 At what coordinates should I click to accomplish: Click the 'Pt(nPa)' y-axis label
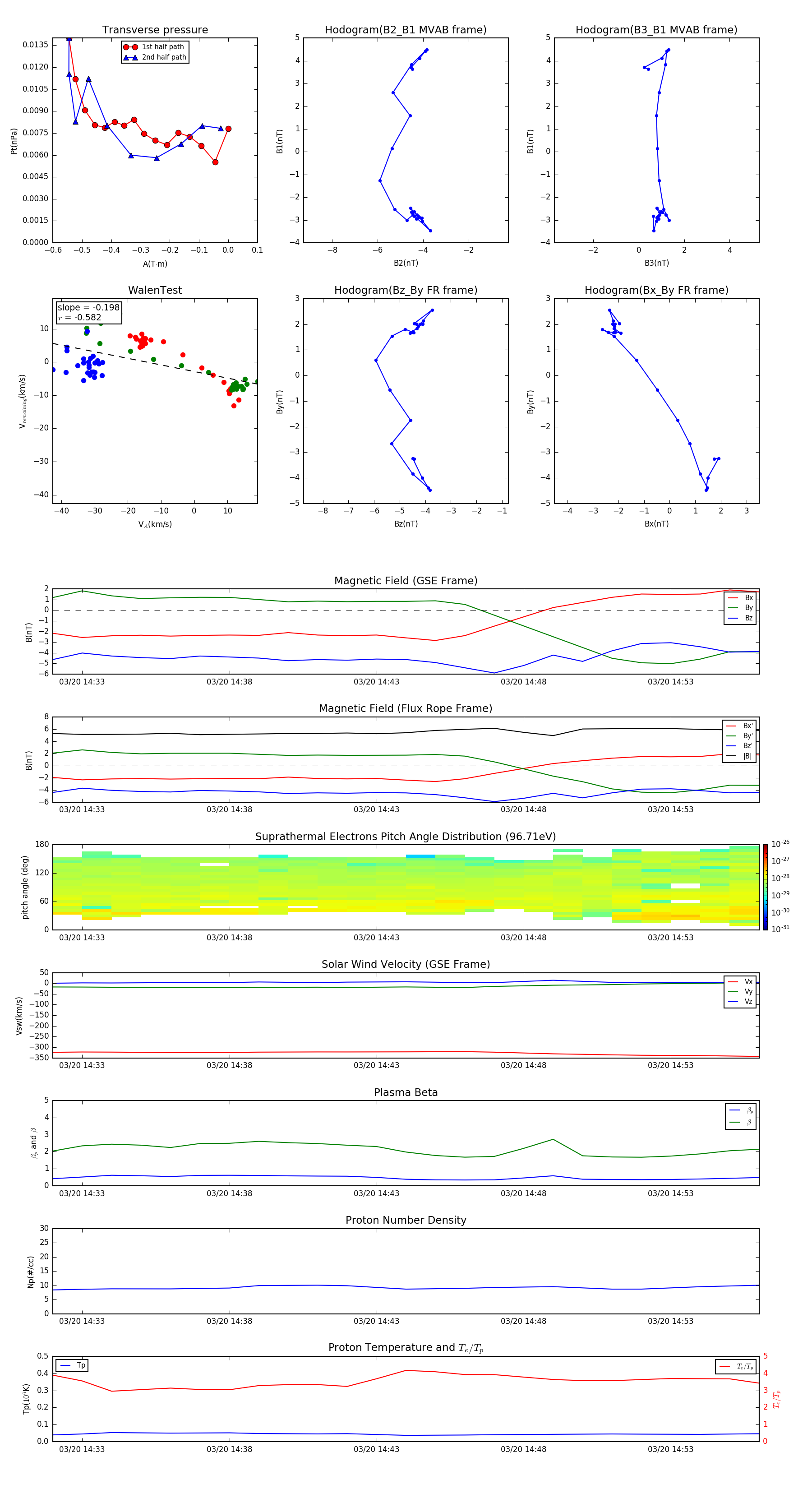pos(14,141)
